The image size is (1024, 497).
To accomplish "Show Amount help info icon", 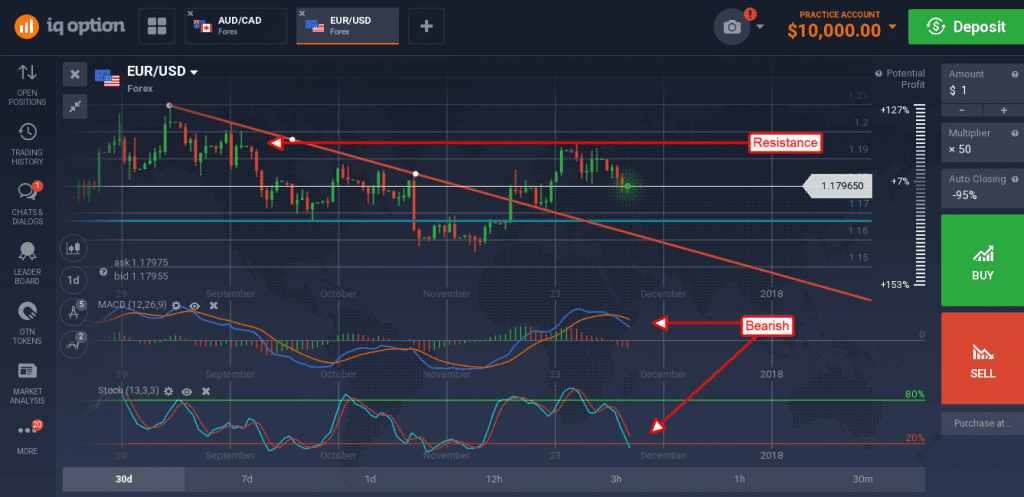I will click(1014, 74).
